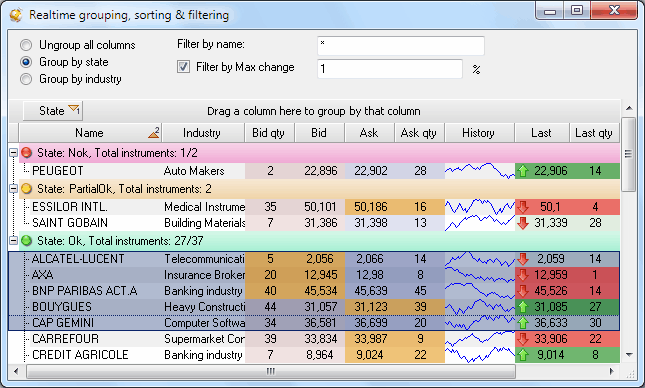Click the application icon in title bar
Viewport: 645px width, 388px height.
coord(16,15)
